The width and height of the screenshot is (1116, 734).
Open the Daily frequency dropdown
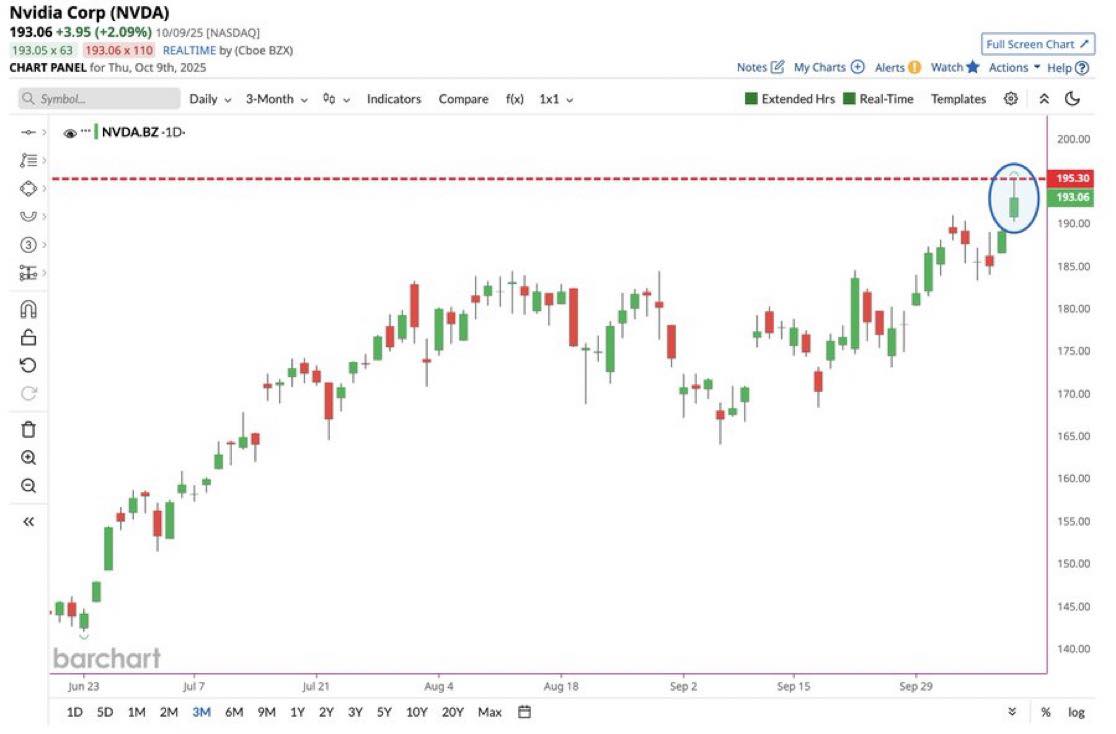coord(211,99)
